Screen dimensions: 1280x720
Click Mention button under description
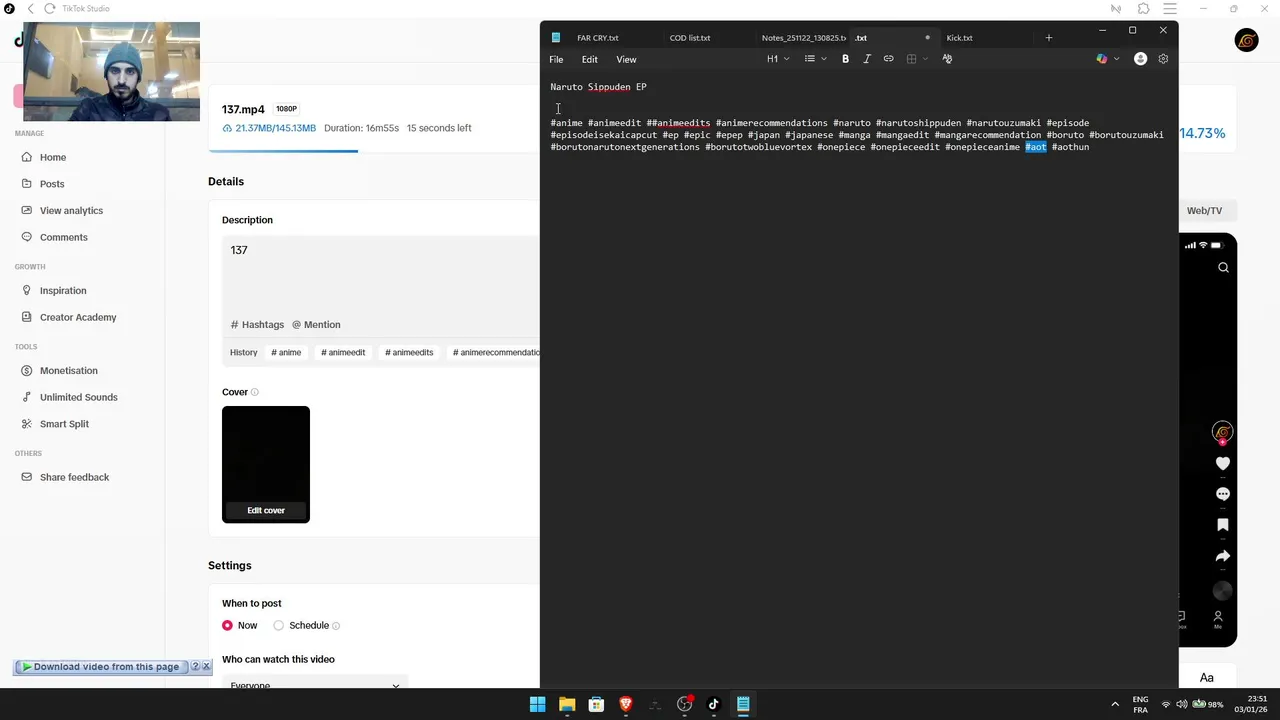[316, 324]
